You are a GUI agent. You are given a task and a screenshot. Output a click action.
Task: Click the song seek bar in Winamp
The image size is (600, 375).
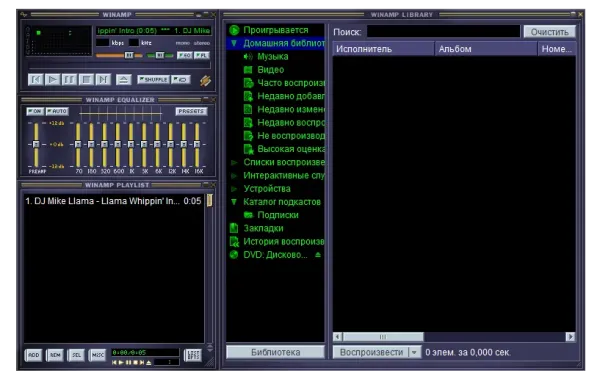[119, 66]
